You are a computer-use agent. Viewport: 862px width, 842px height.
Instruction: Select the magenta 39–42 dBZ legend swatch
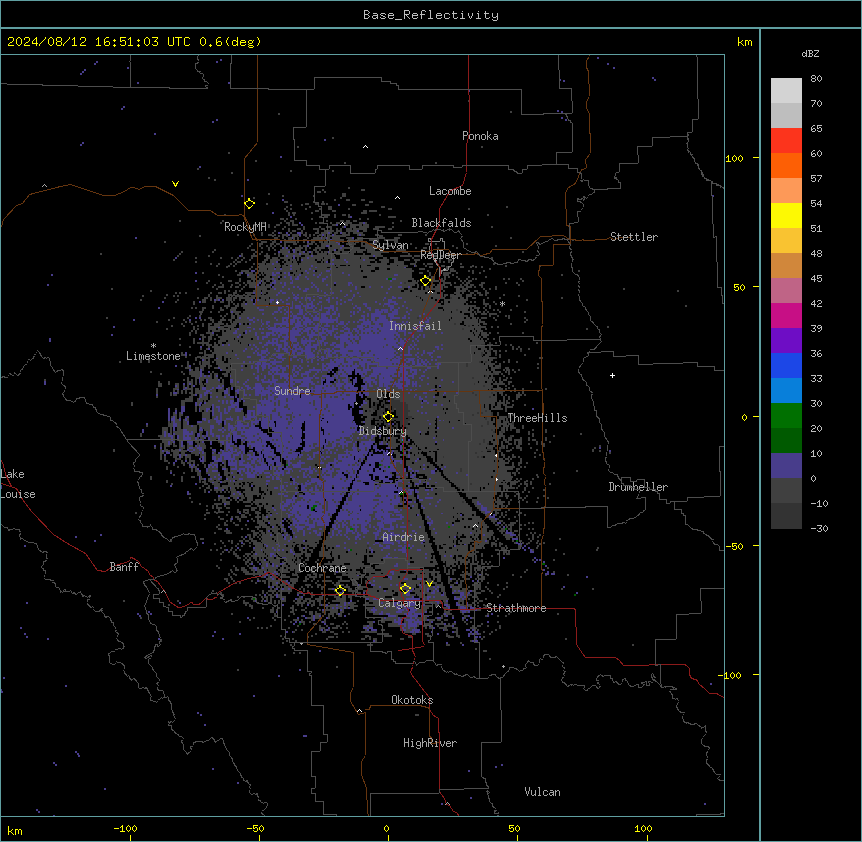tap(786, 315)
